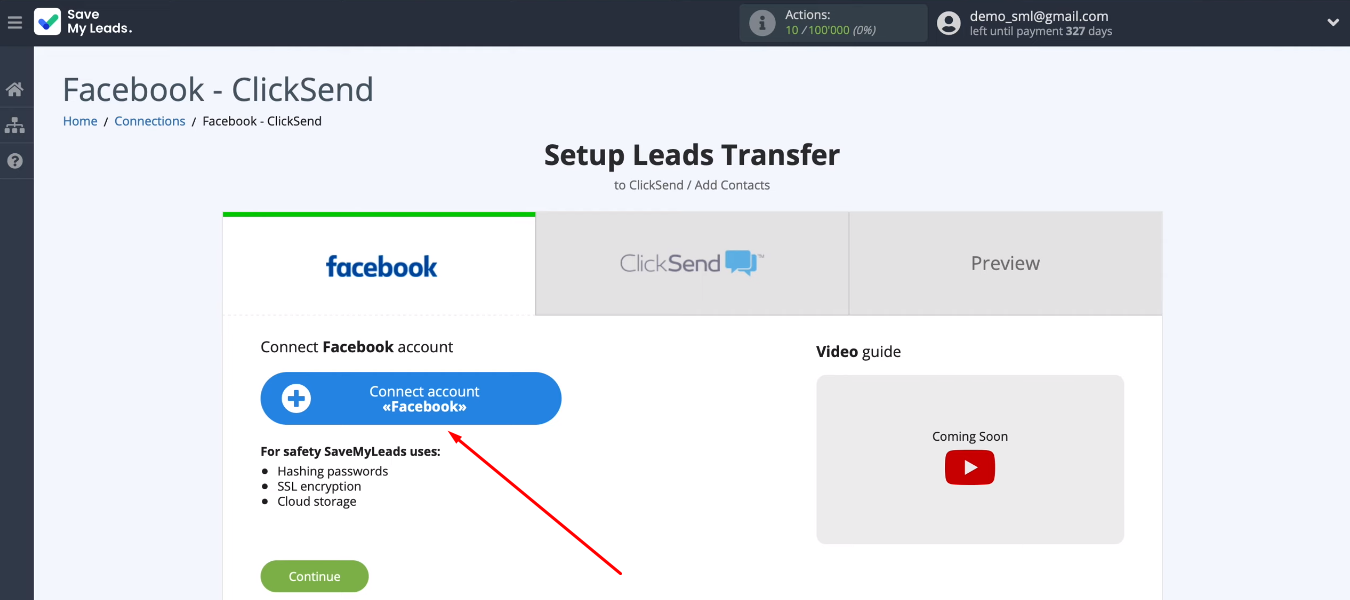
Task: Go to the Connections breadcrumb link
Action: [150, 121]
